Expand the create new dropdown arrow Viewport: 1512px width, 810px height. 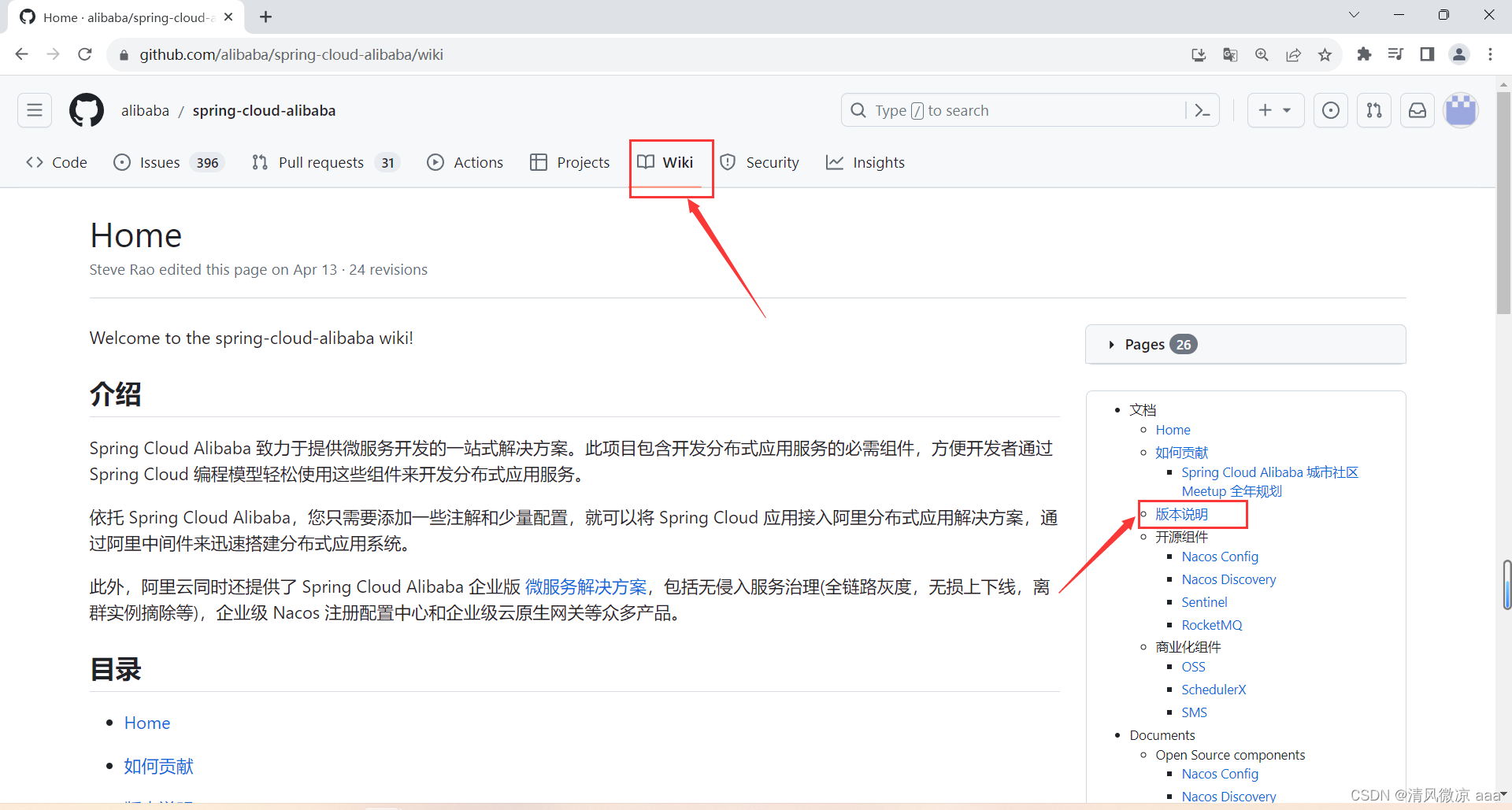coord(1287,110)
